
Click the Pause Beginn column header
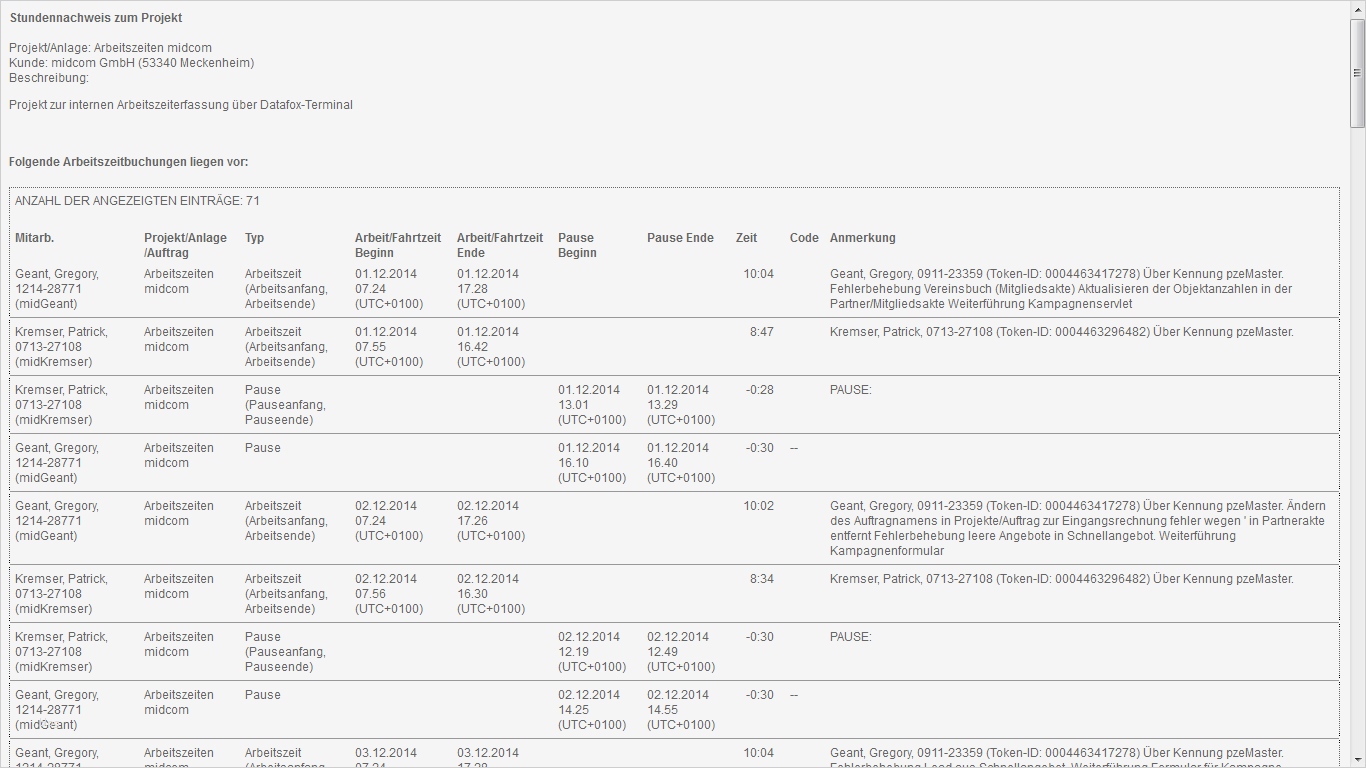(577, 245)
